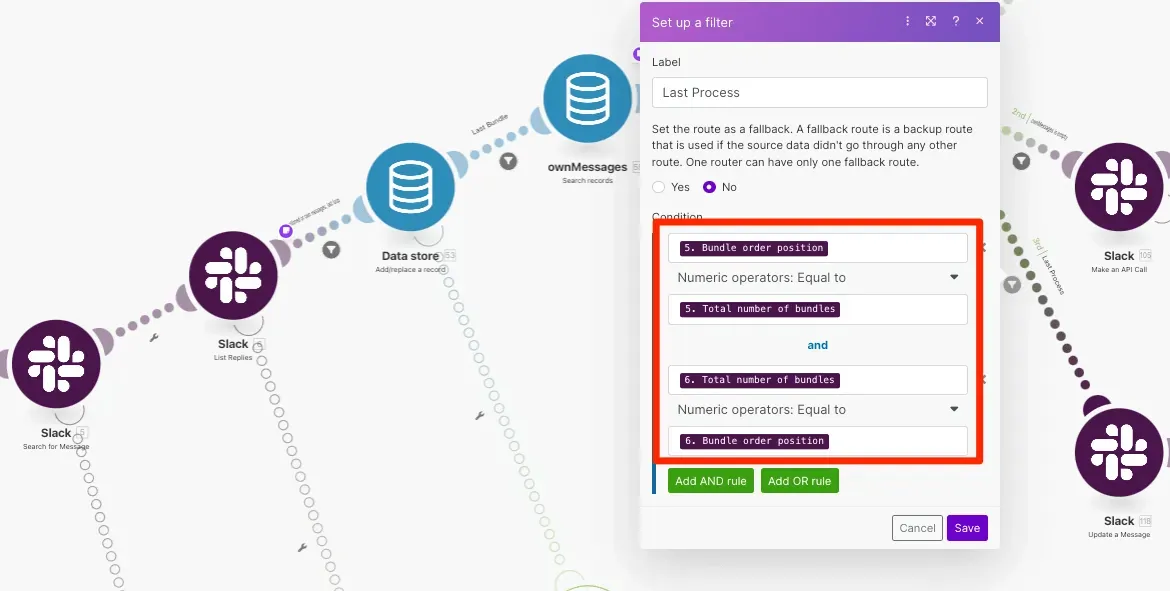Expand the filter dialog to full screen
This screenshot has width=1170, height=591.
point(930,21)
